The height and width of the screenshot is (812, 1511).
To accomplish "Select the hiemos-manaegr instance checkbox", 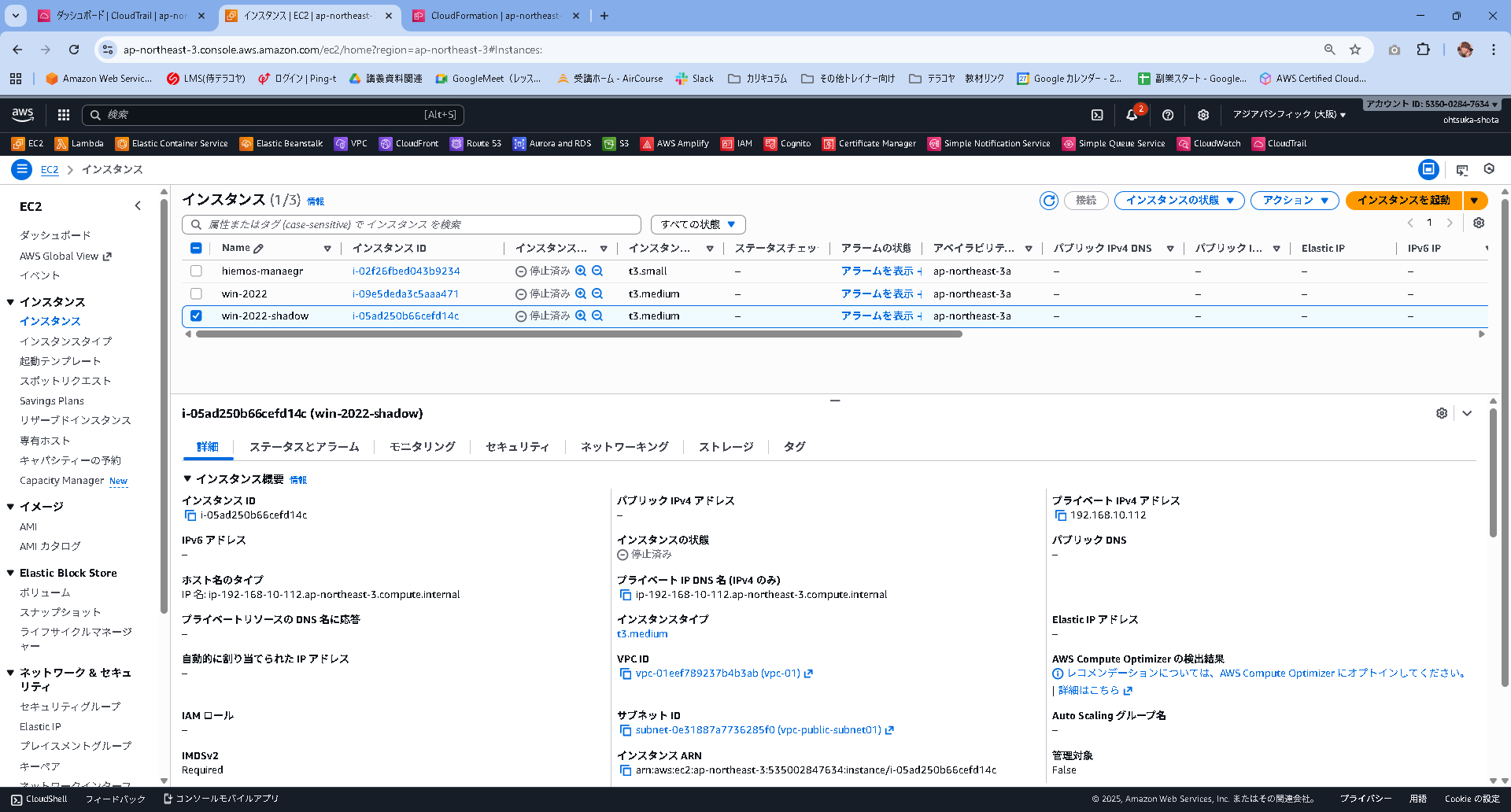I will coord(196,271).
